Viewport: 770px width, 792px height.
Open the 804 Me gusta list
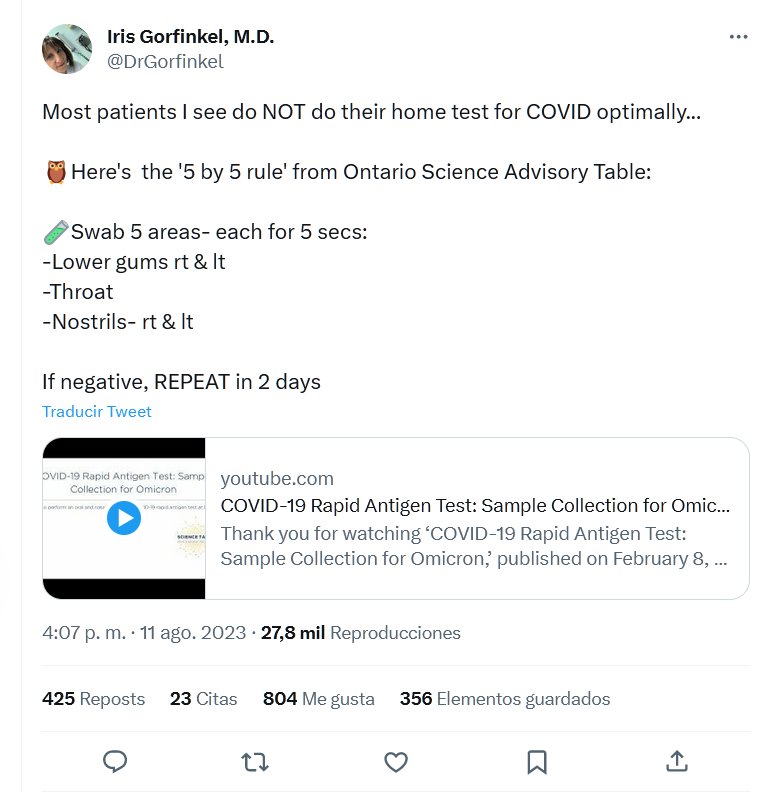pos(318,699)
